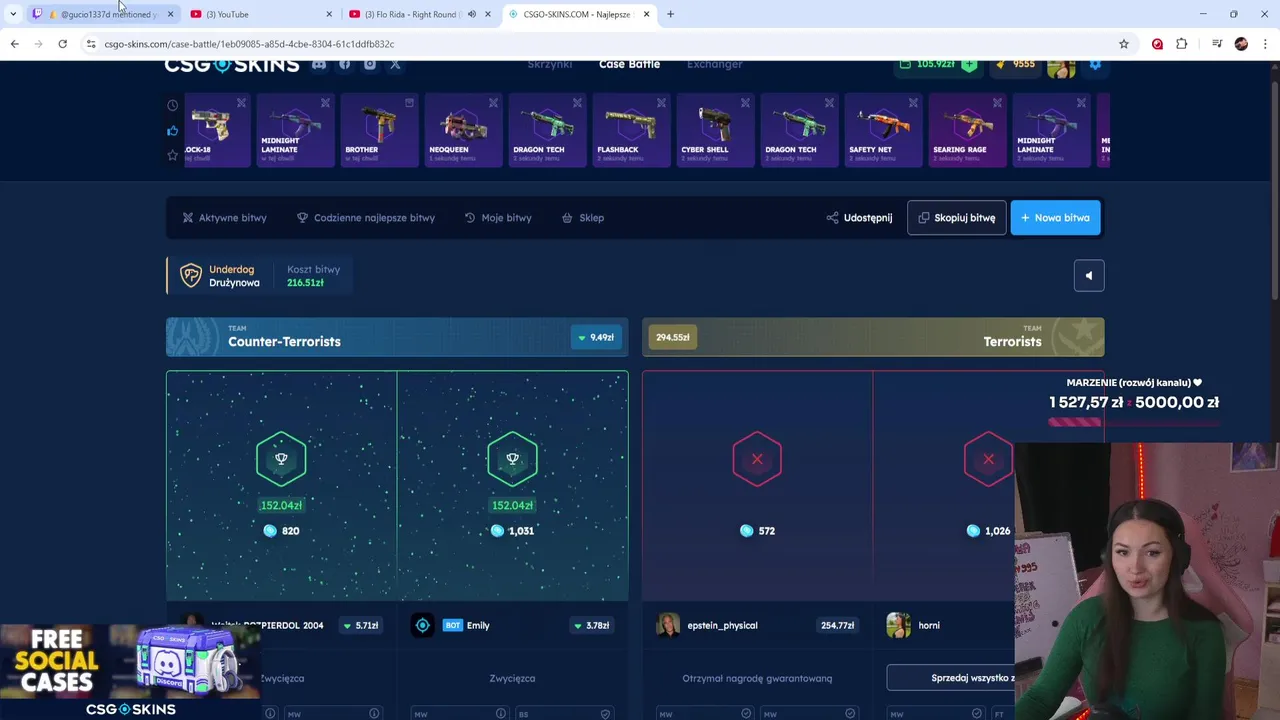Viewport: 1280px width, 720px height.
Task: Open browser extensions puzzle icon
Action: pos(1182,44)
